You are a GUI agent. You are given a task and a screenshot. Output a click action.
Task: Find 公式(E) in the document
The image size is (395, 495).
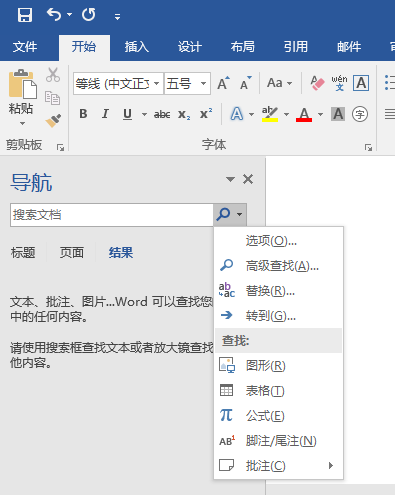click(279, 416)
